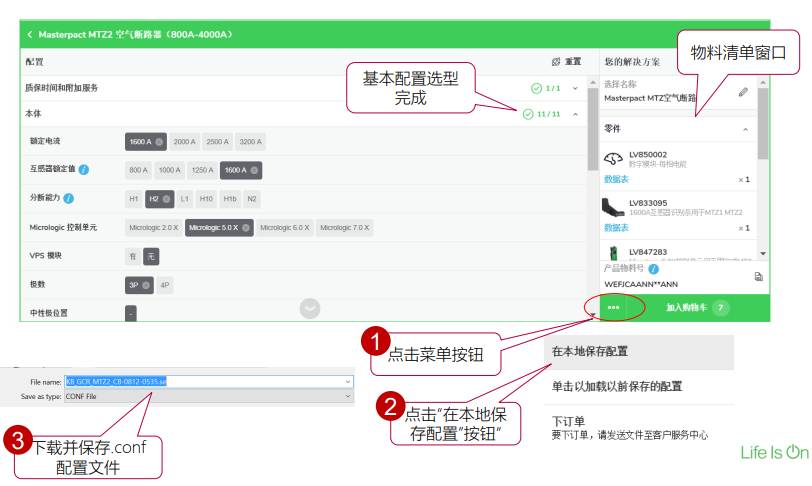Screen dimensions: 812x486
Task: Click the three-dot menu button
Action: (x=613, y=308)
